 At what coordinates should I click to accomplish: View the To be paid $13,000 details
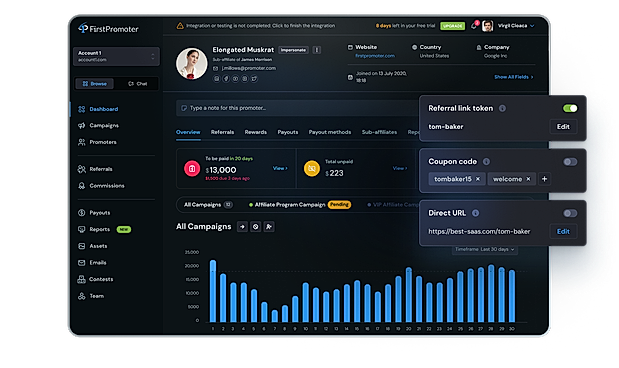(280, 168)
